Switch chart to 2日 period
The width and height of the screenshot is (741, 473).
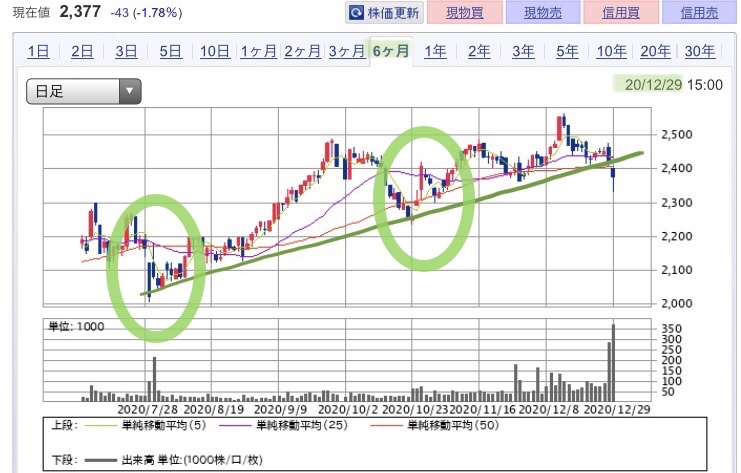point(82,51)
